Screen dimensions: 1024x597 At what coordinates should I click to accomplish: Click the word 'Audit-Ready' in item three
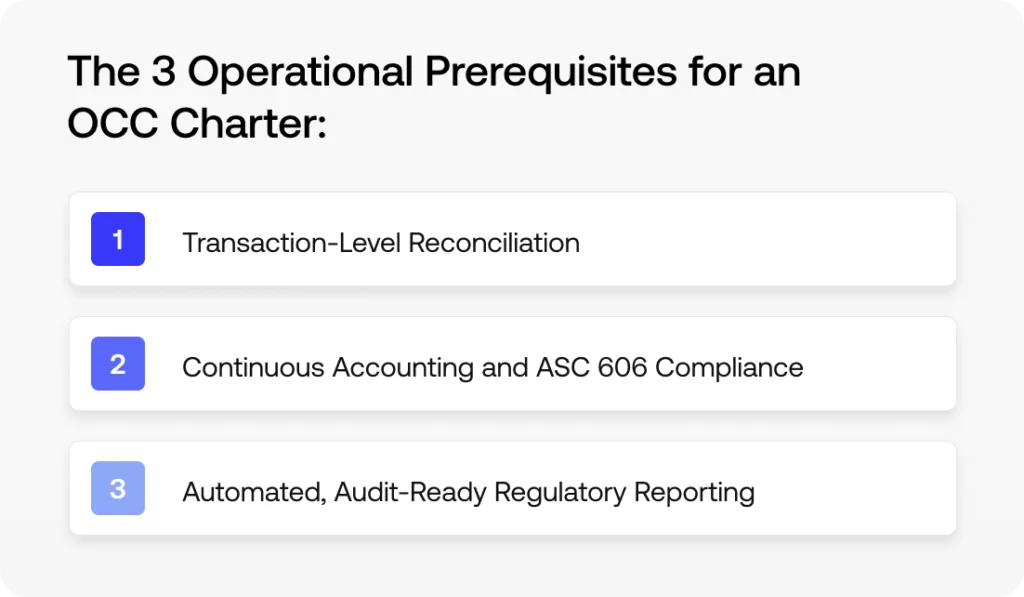[411, 492]
